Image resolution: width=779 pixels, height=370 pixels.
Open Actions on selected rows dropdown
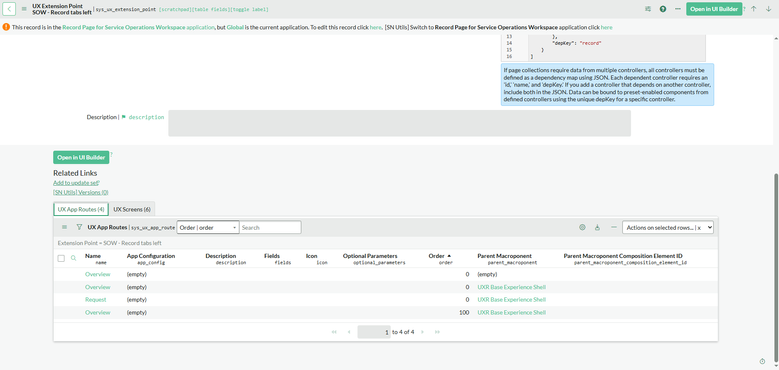[668, 227]
